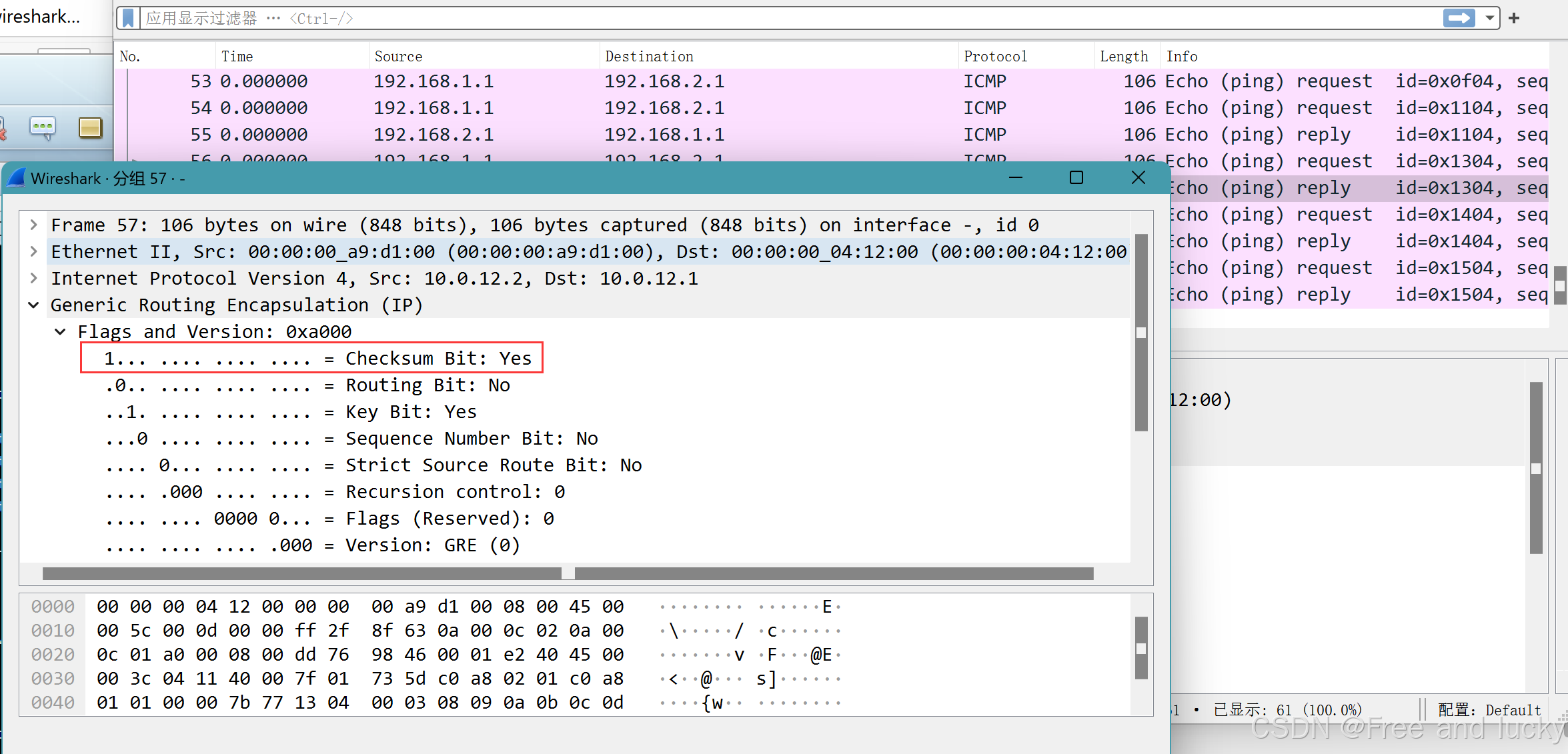Screen dimensions: 1568x754
Task: Select the Key Bit: Yes field
Action: (x=291, y=411)
